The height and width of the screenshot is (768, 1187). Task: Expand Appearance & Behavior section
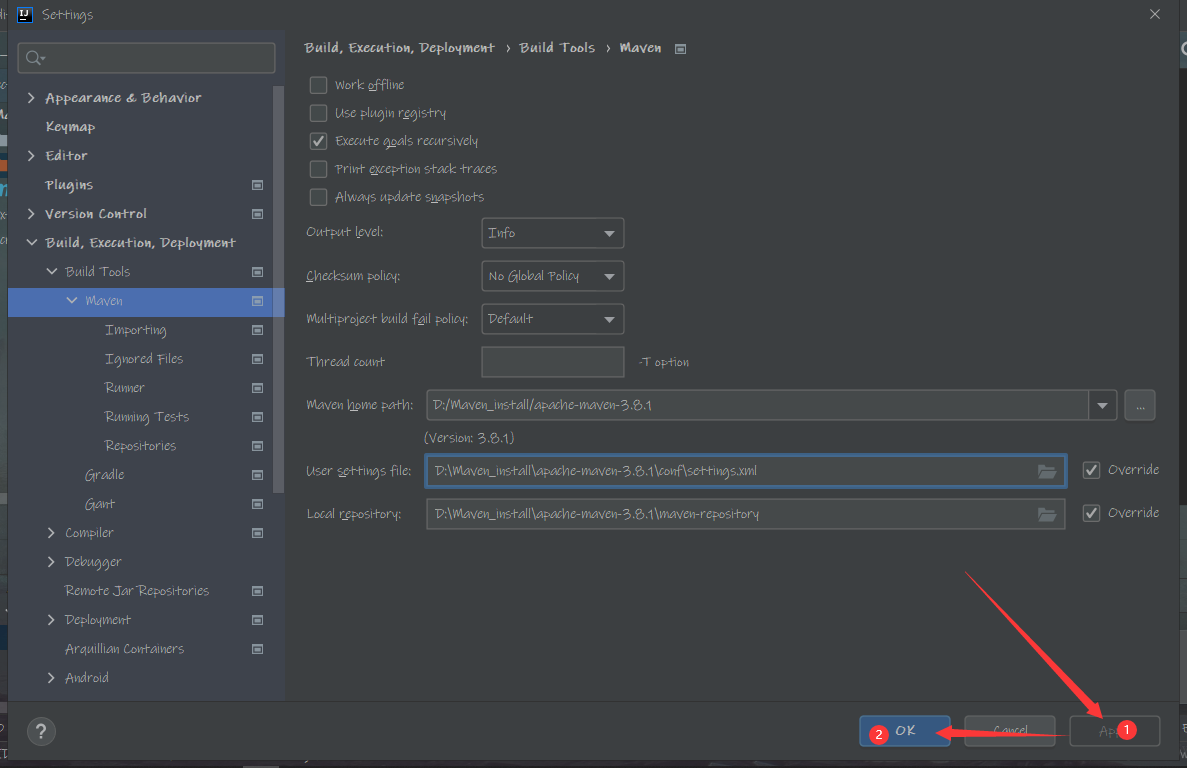tap(31, 98)
